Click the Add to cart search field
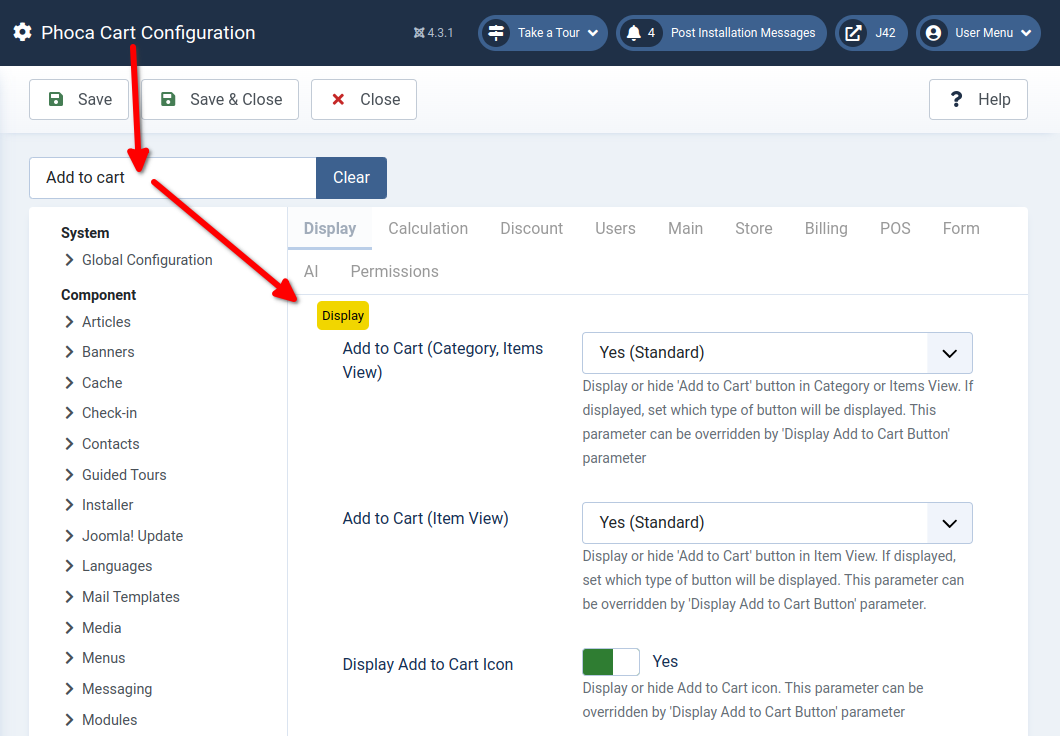This screenshot has width=1060, height=736. click(x=172, y=178)
